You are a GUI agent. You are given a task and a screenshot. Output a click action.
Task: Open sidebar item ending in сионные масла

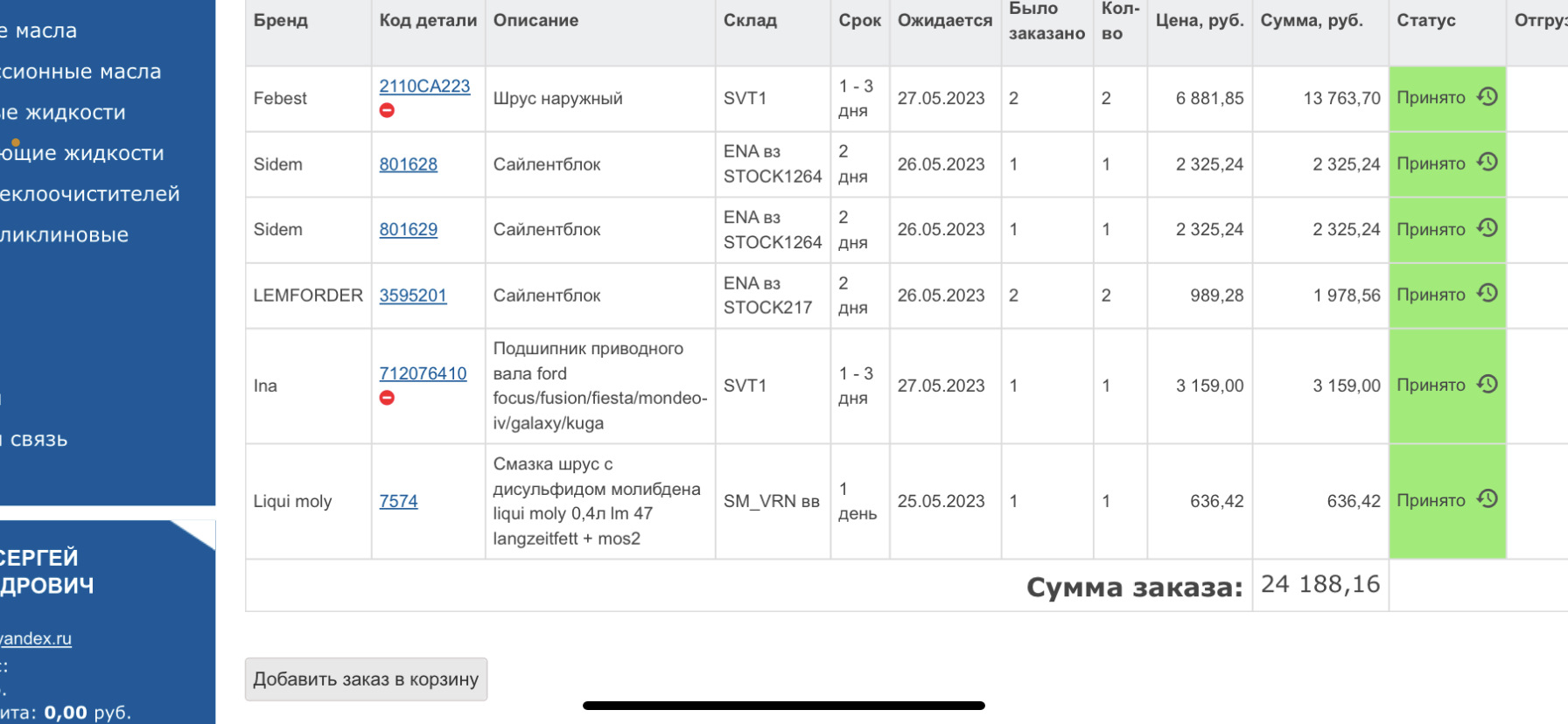point(80,72)
